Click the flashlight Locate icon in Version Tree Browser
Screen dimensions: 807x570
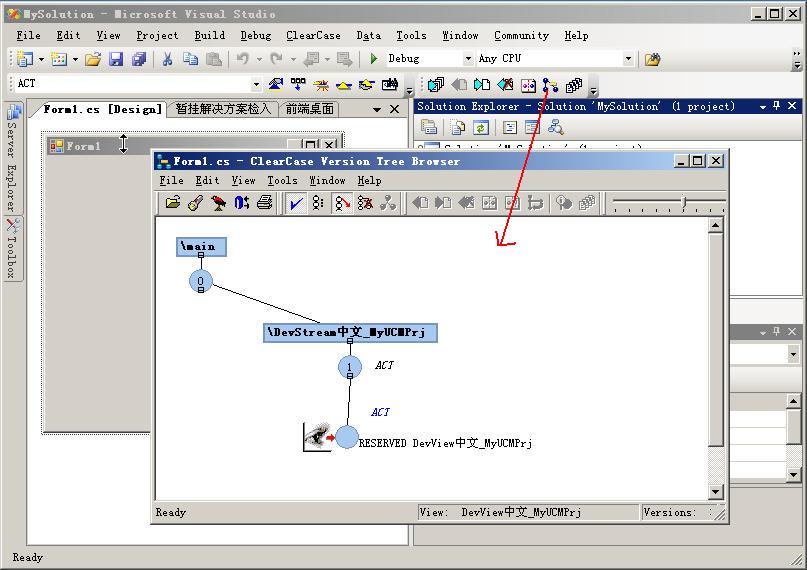click(x=196, y=203)
